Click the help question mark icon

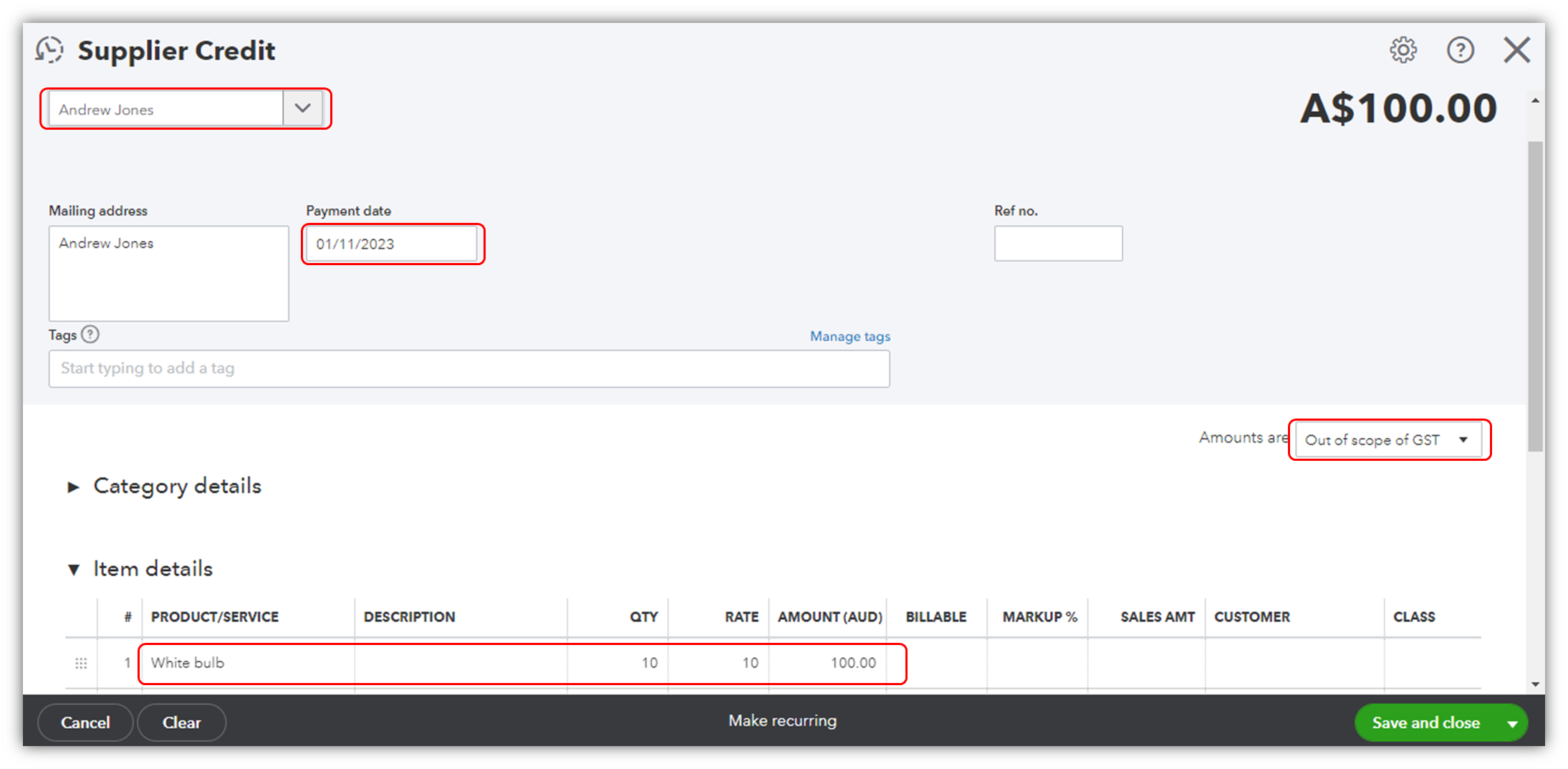[x=1461, y=50]
